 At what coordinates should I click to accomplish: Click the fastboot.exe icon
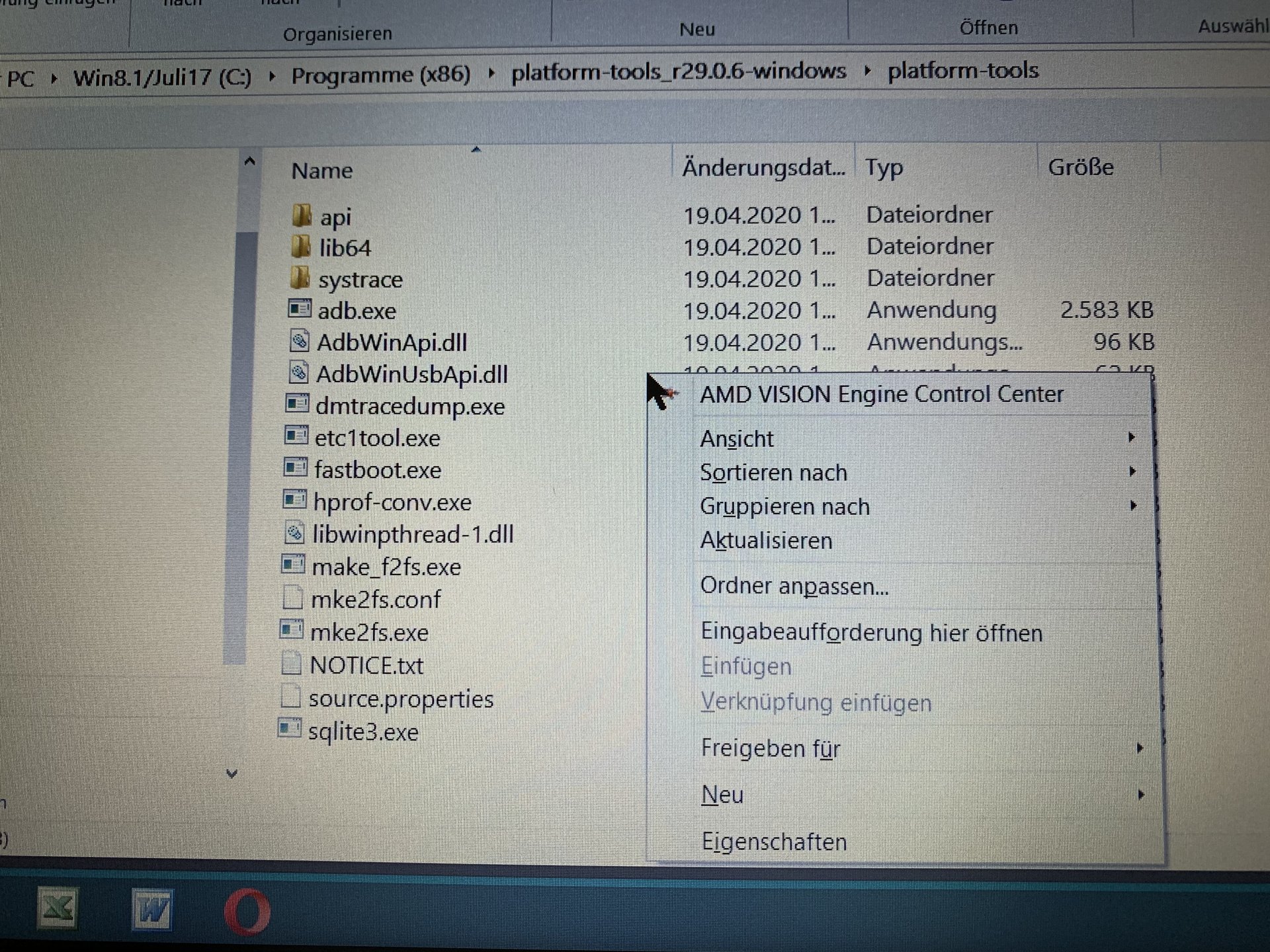tap(296, 467)
